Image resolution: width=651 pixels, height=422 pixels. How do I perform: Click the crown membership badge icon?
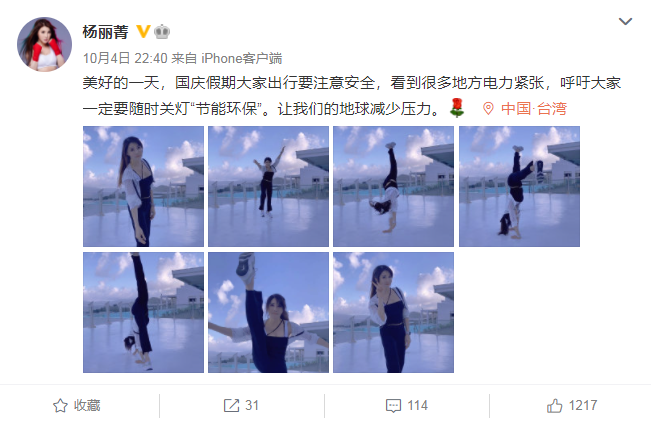[162, 32]
